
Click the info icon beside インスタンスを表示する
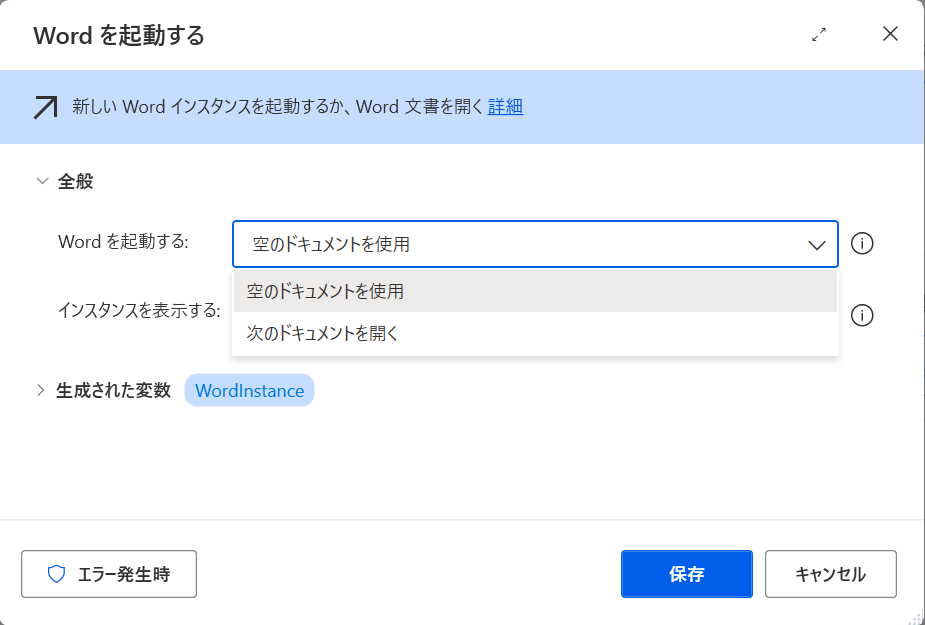(x=862, y=315)
